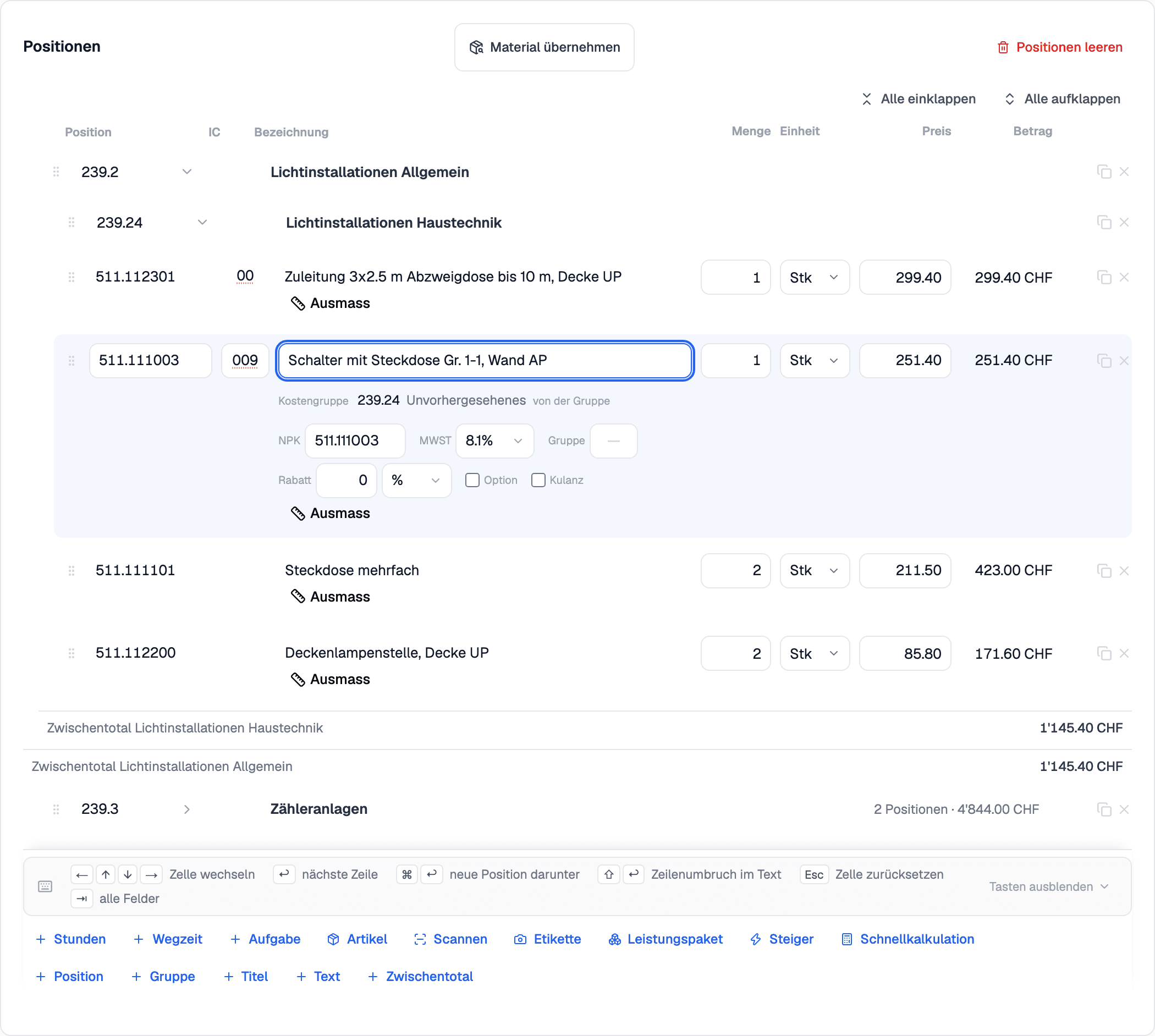The height and width of the screenshot is (1036, 1155).
Task: Remove the Schalter mit Steckdose row
Action: point(1124,361)
